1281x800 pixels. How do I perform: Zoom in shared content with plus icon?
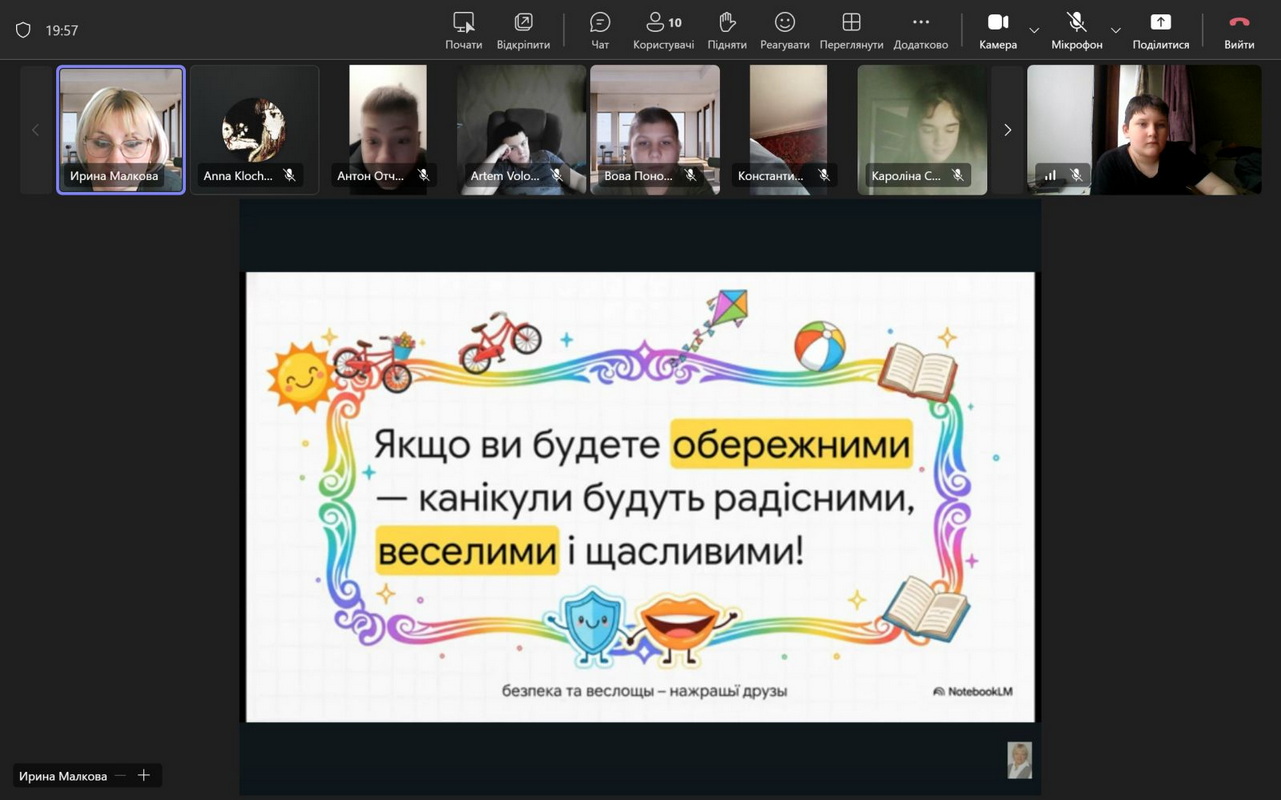point(144,776)
